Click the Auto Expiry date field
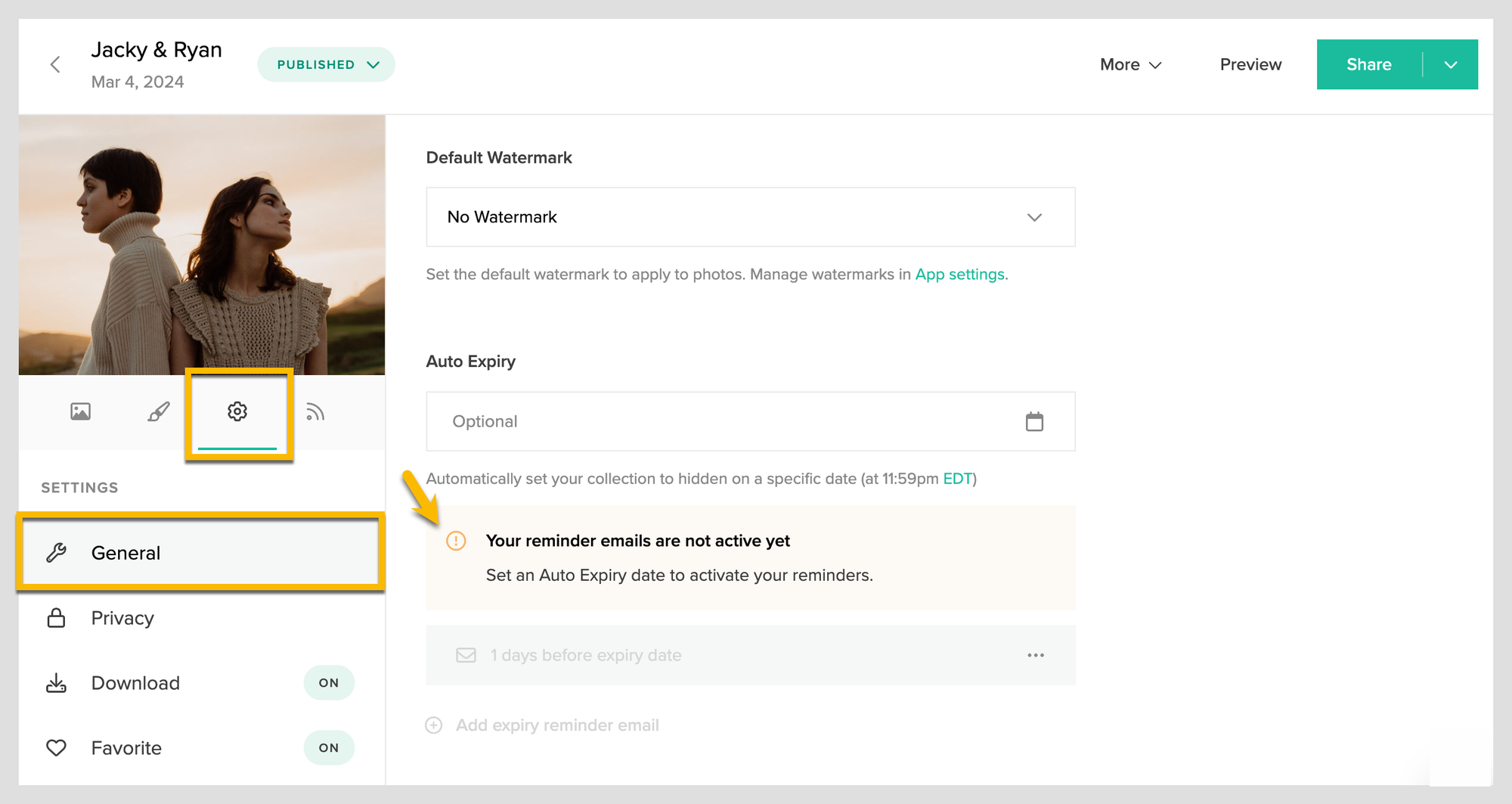The width and height of the screenshot is (1512, 804). (x=726, y=421)
